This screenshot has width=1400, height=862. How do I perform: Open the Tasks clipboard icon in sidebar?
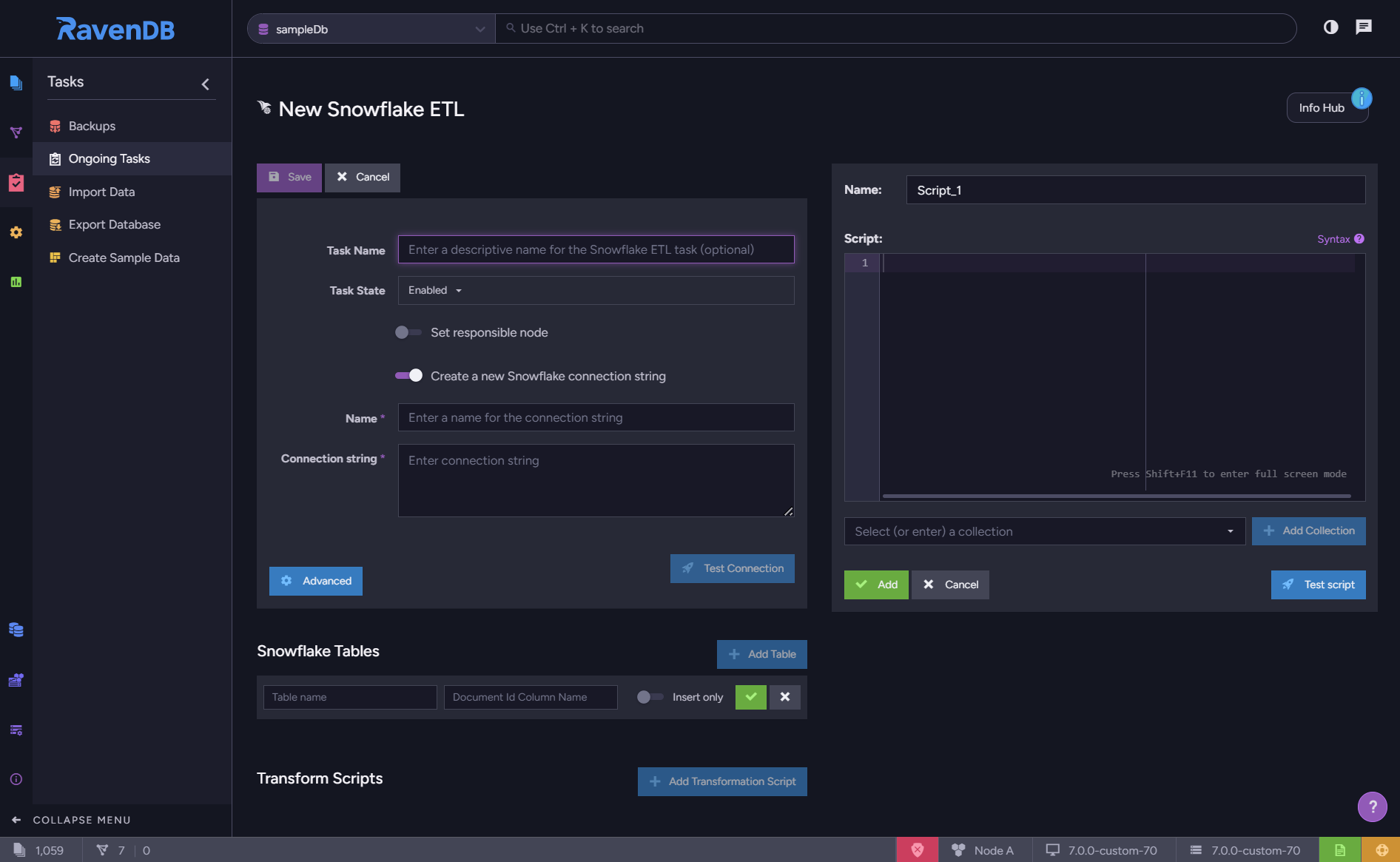click(x=16, y=182)
